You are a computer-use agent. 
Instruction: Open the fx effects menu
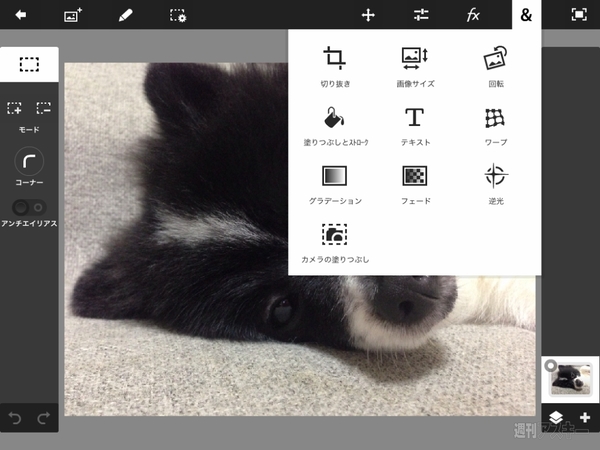tap(473, 15)
